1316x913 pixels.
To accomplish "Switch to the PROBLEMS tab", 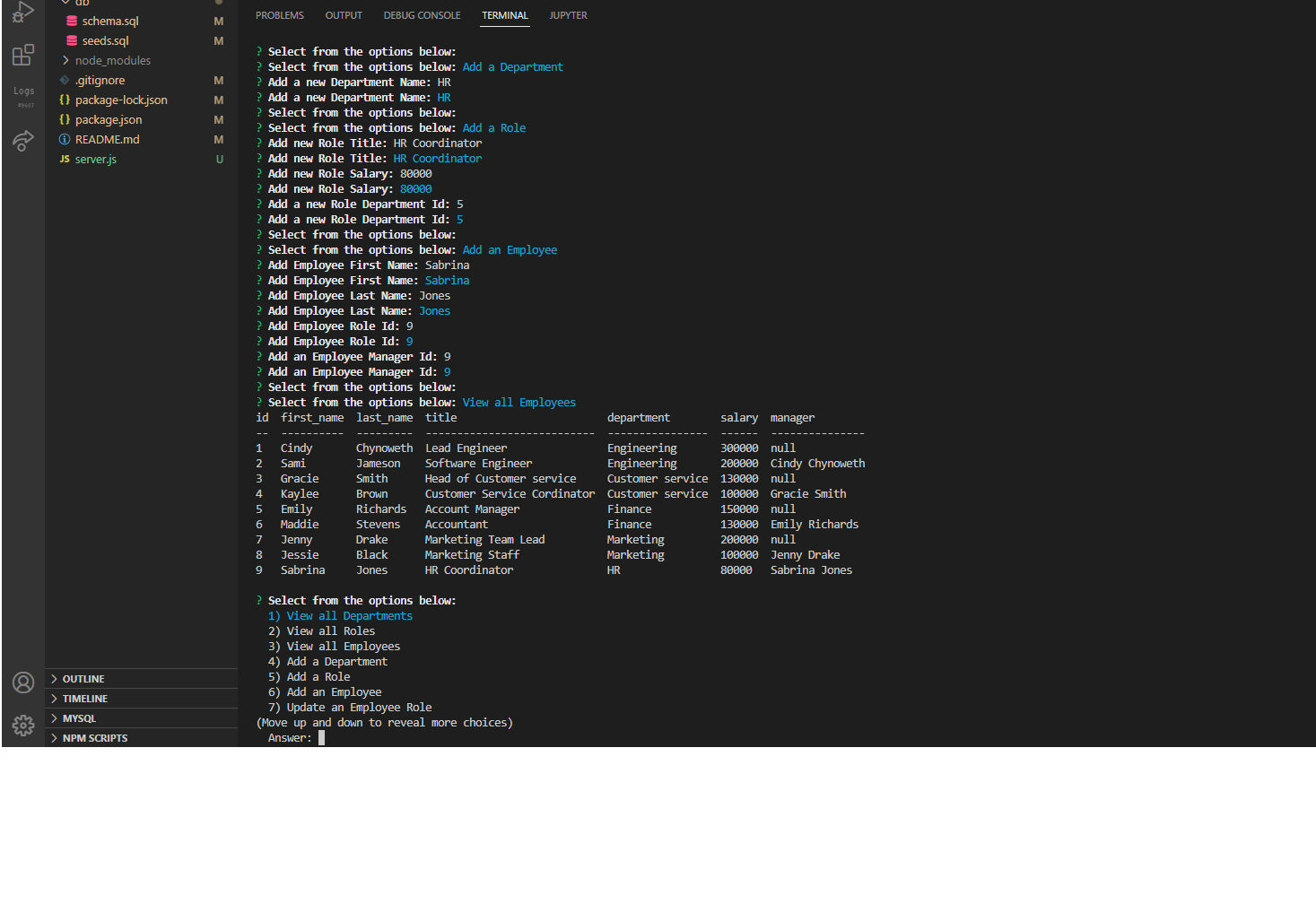I will 279,15.
